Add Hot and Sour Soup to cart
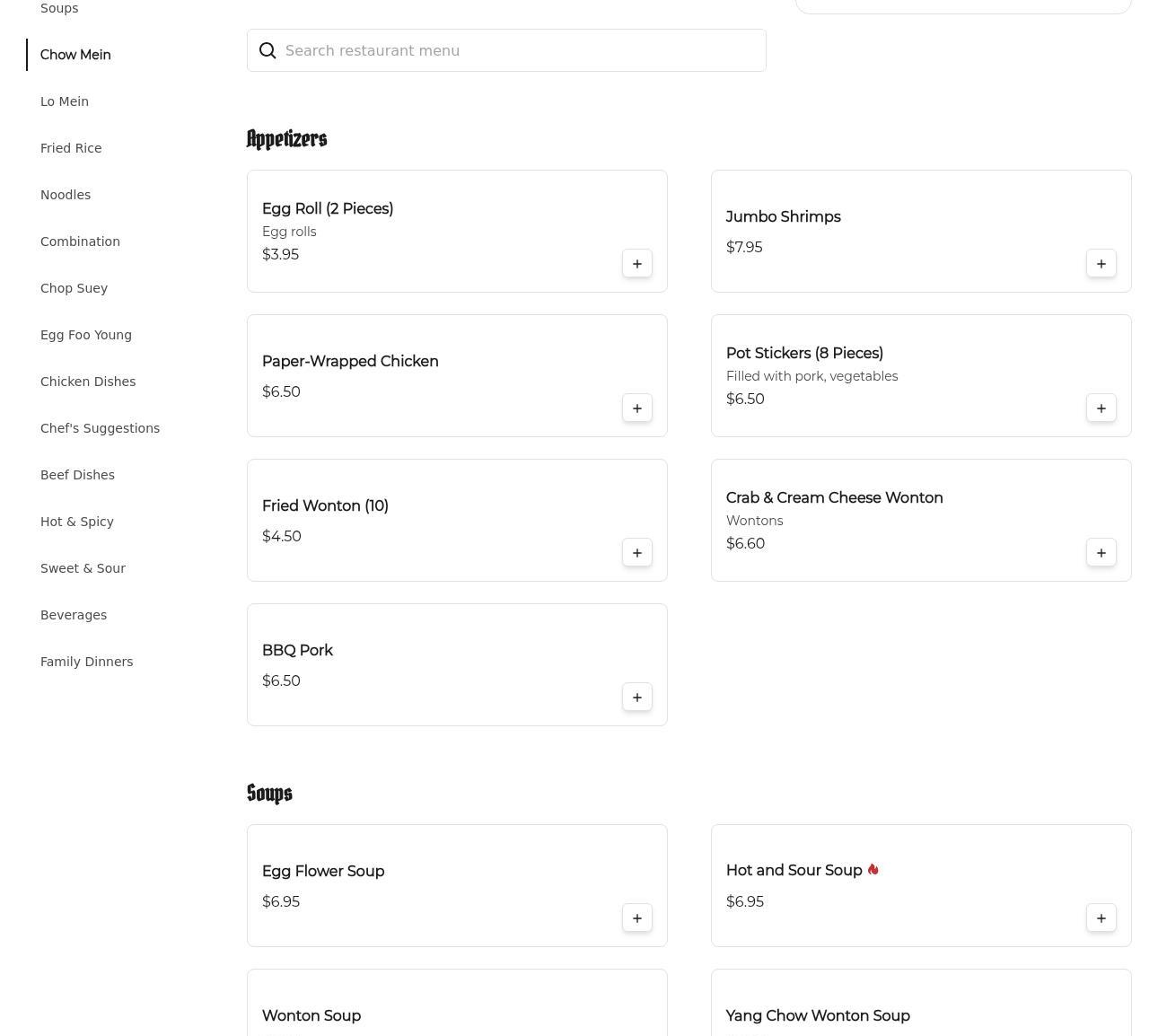This screenshot has width=1158, height=1036. point(1101,918)
